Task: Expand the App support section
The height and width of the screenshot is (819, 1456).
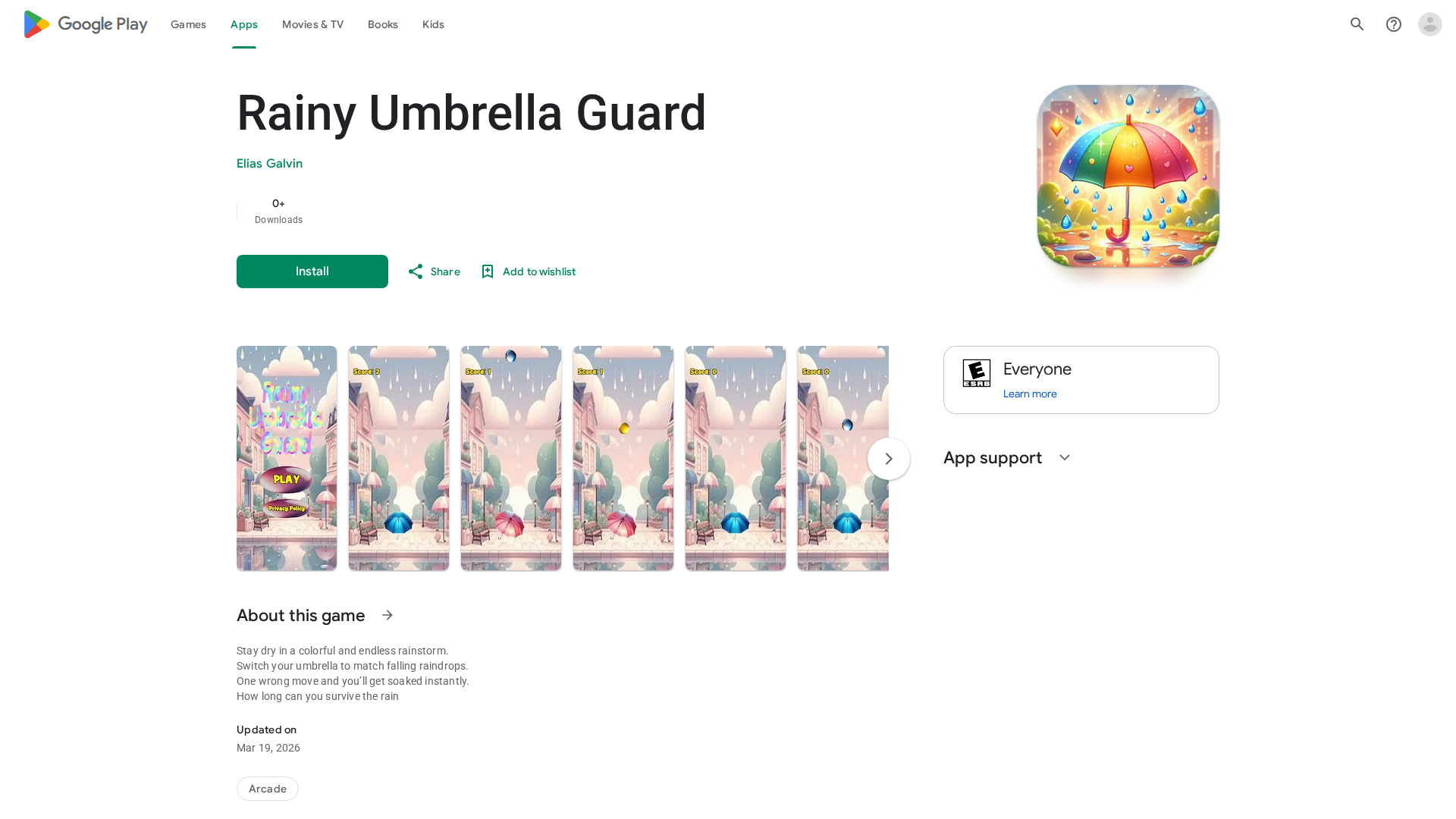Action: pyautogui.click(x=1064, y=457)
